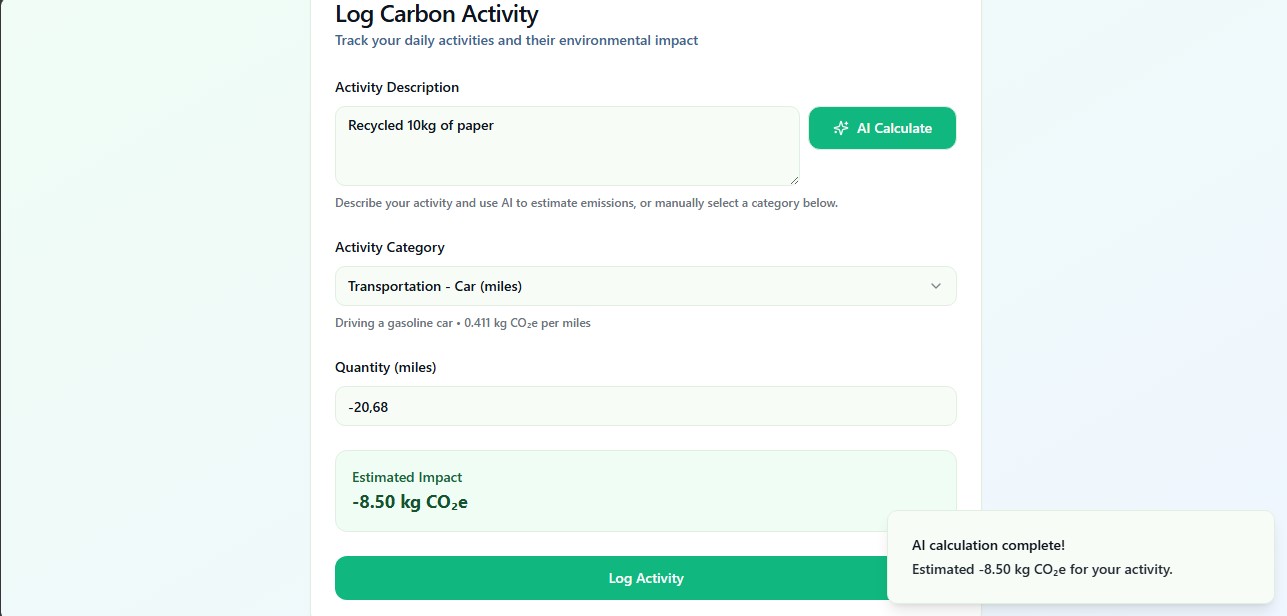
Task: Click the 'Describe your activity' helper text
Action: pyautogui.click(x=586, y=203)
